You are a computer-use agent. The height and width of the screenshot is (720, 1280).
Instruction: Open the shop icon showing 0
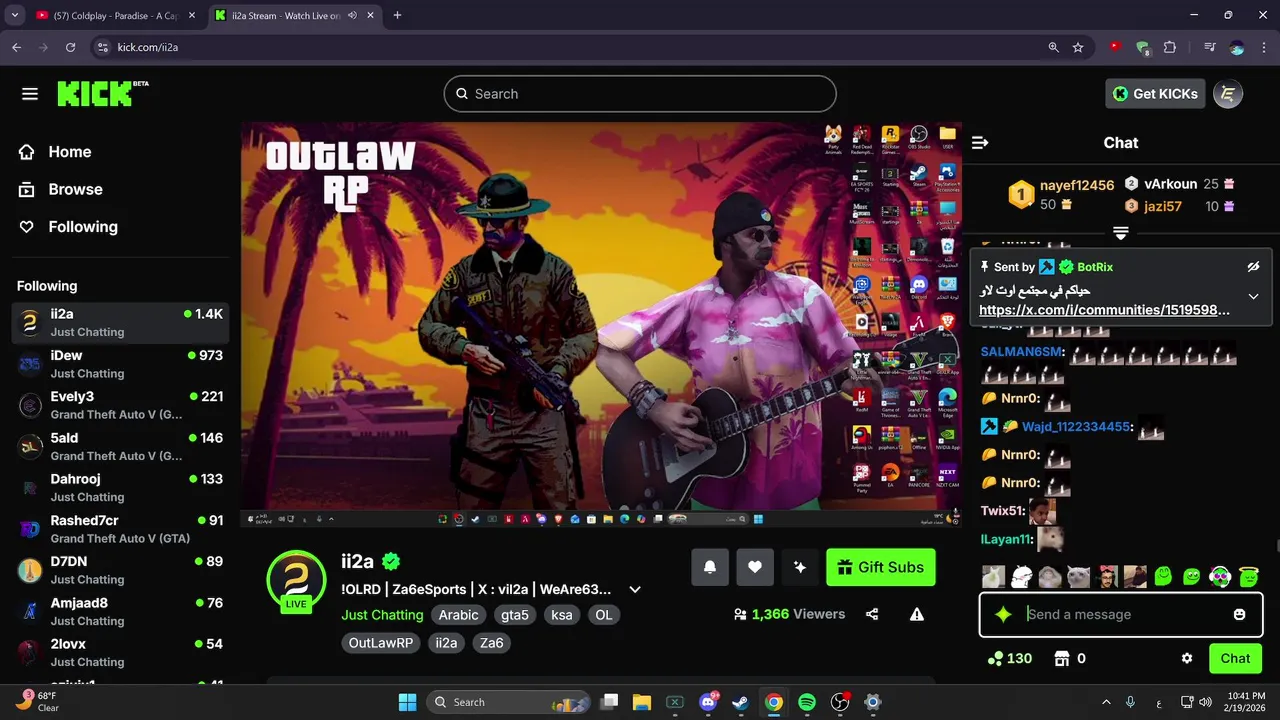1070,658
